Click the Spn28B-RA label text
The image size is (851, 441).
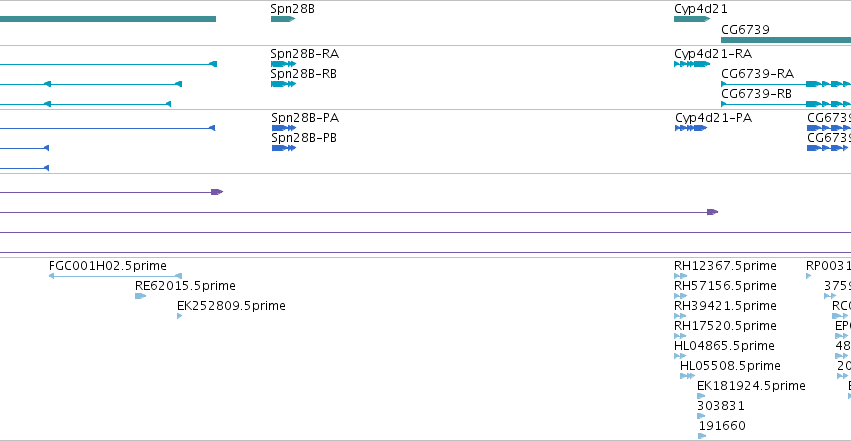pos(304,54)
